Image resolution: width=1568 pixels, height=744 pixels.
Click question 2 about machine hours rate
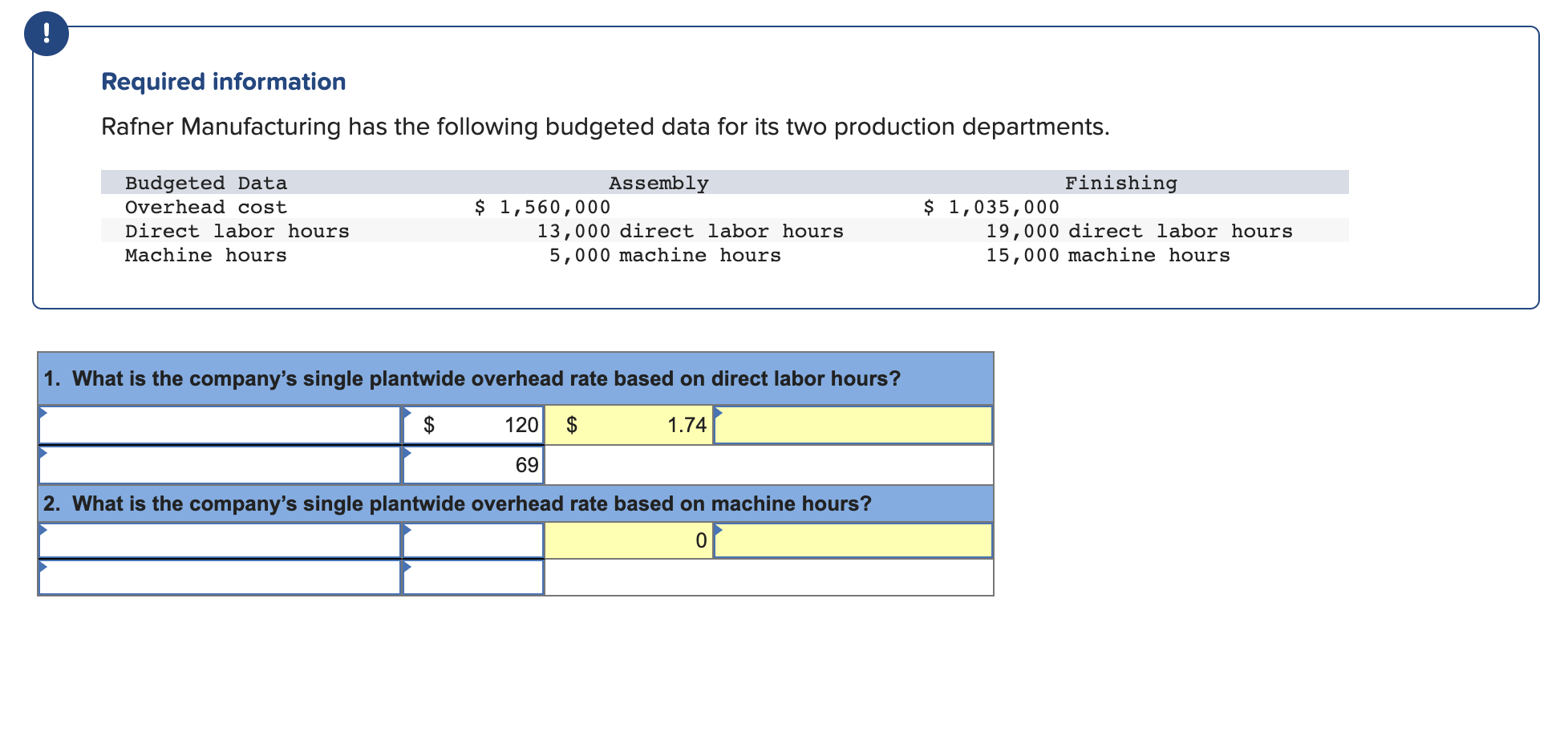(458, 503)
